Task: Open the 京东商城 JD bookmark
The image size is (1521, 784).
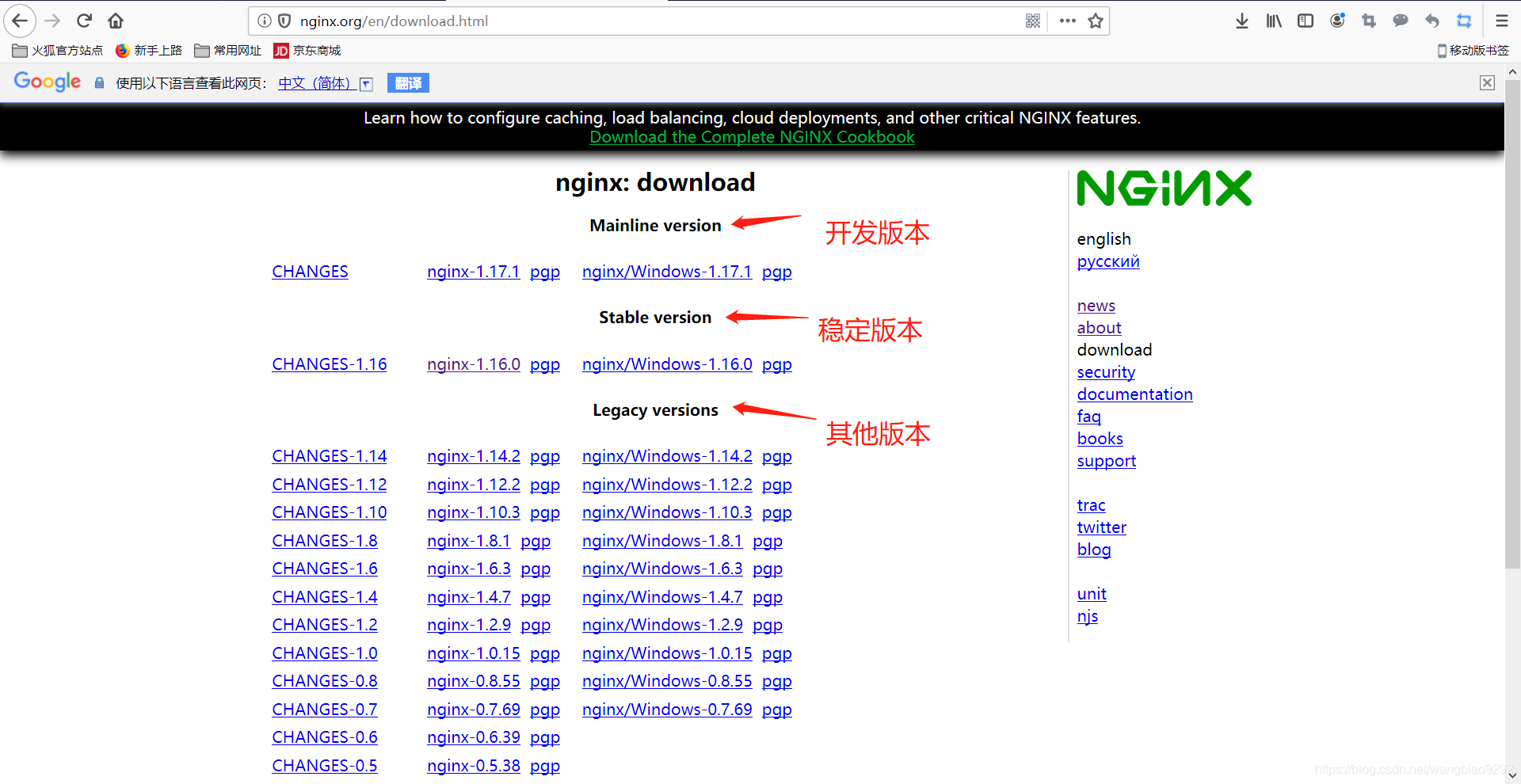Action: pyautogui.click(x=307, y=51)
